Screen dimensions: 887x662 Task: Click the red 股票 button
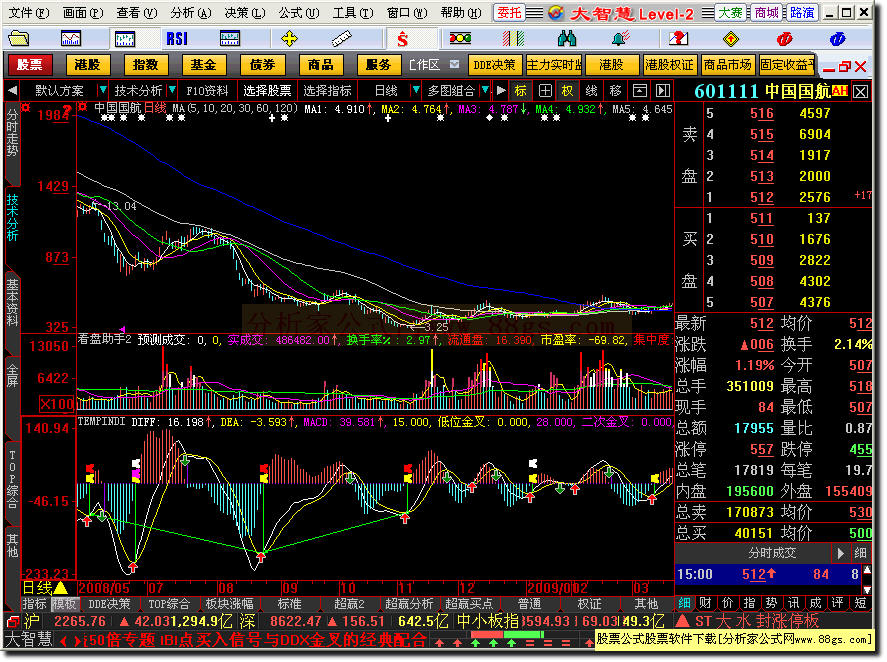click(x=29, y=65)
